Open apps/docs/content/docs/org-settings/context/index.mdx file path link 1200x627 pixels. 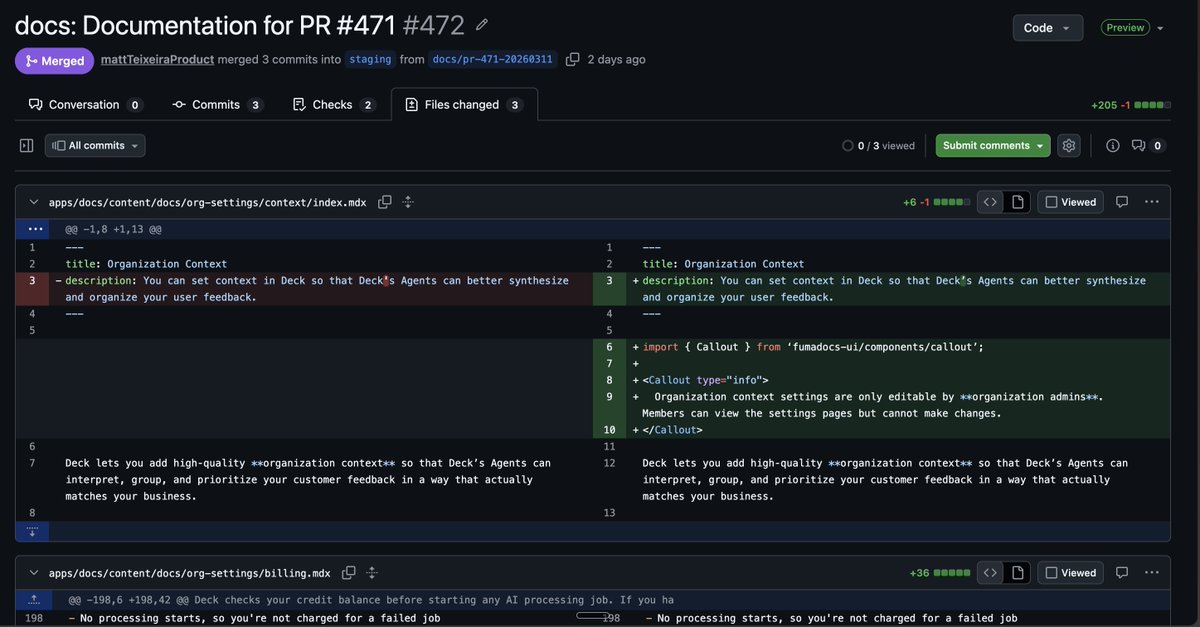[x=207, y=202]
